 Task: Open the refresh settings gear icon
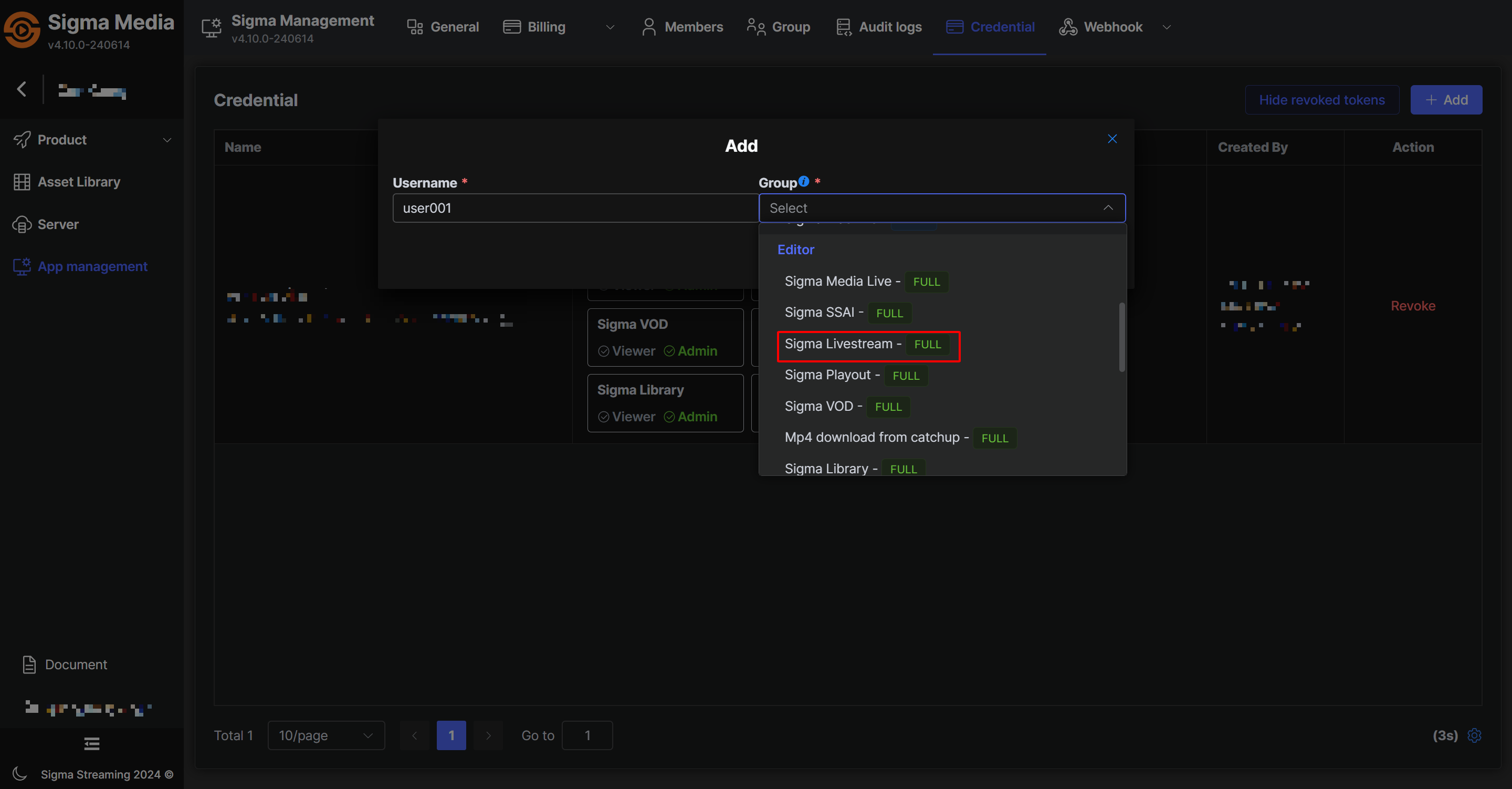point(1474,735)
